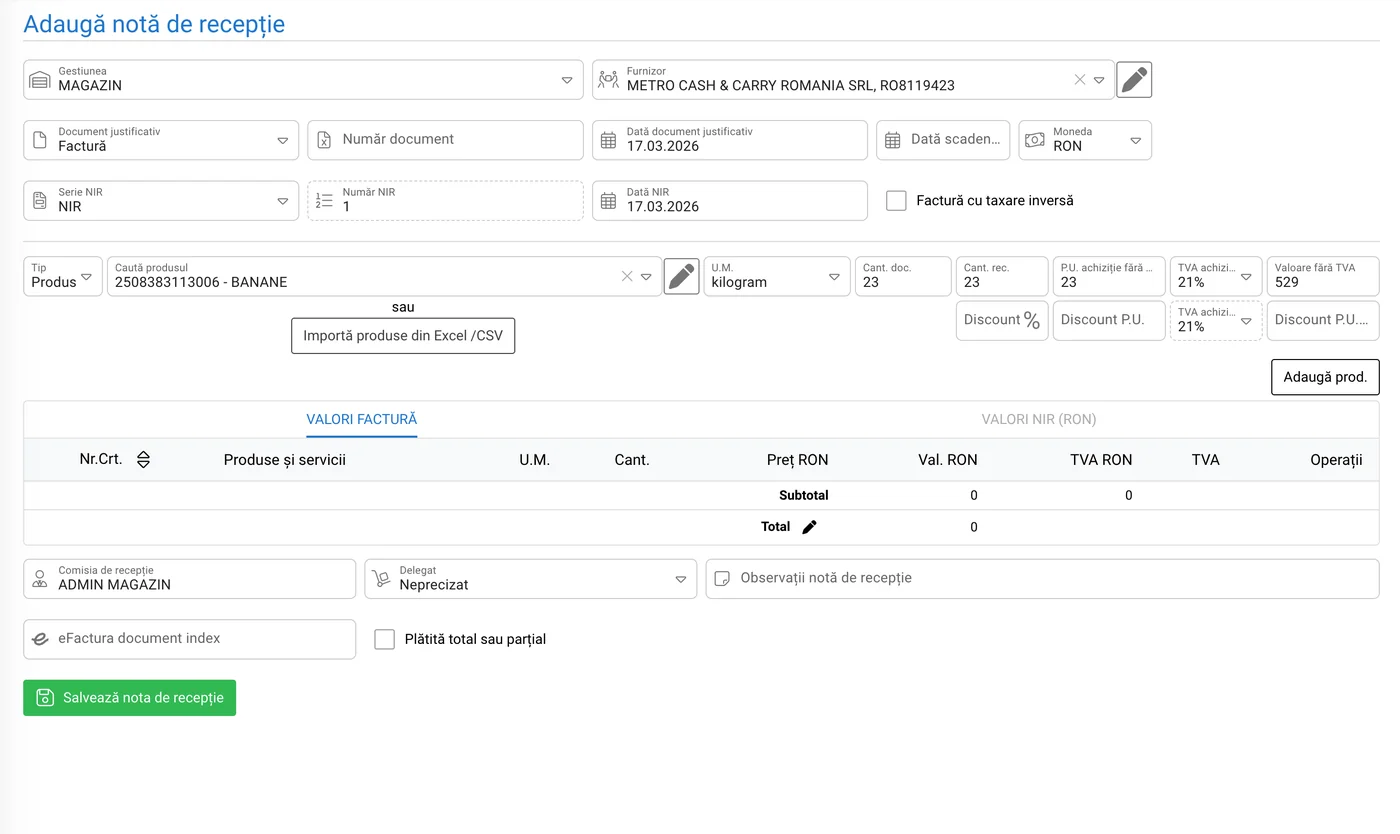Viewport: 1400px width, 834px height.
Task: Open the Gestiunea dropdown
Action: pos(566,80)
